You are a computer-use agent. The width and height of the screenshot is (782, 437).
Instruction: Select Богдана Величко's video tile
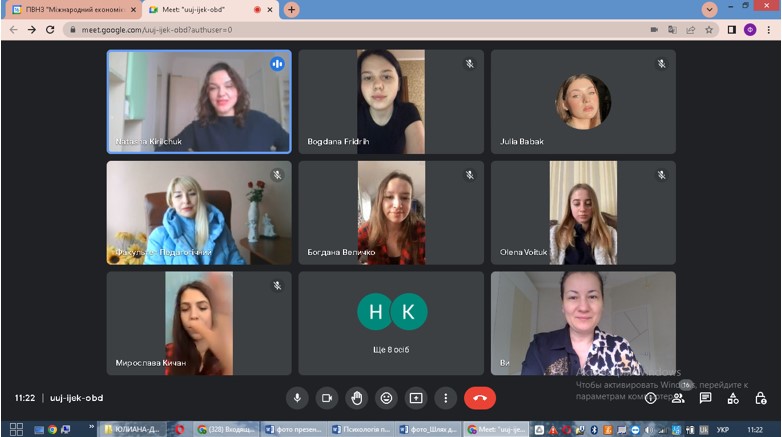click(391, 213)
